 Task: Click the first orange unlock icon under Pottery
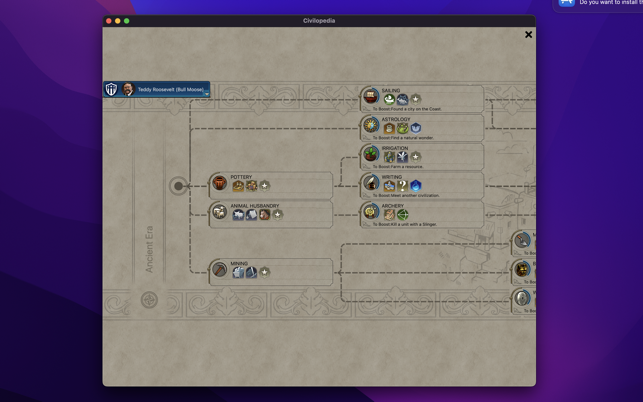pos(238,186)
